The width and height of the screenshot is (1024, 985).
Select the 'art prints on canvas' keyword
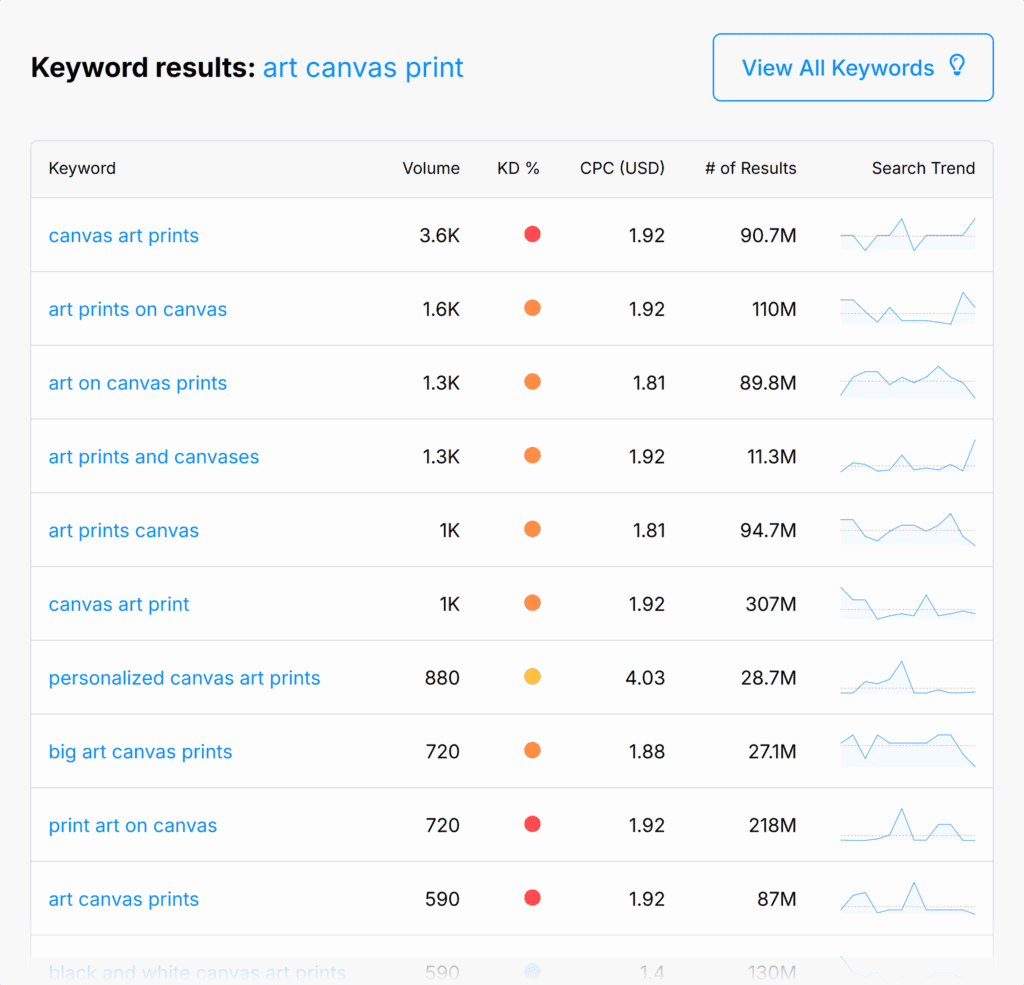tap(138, 310)
